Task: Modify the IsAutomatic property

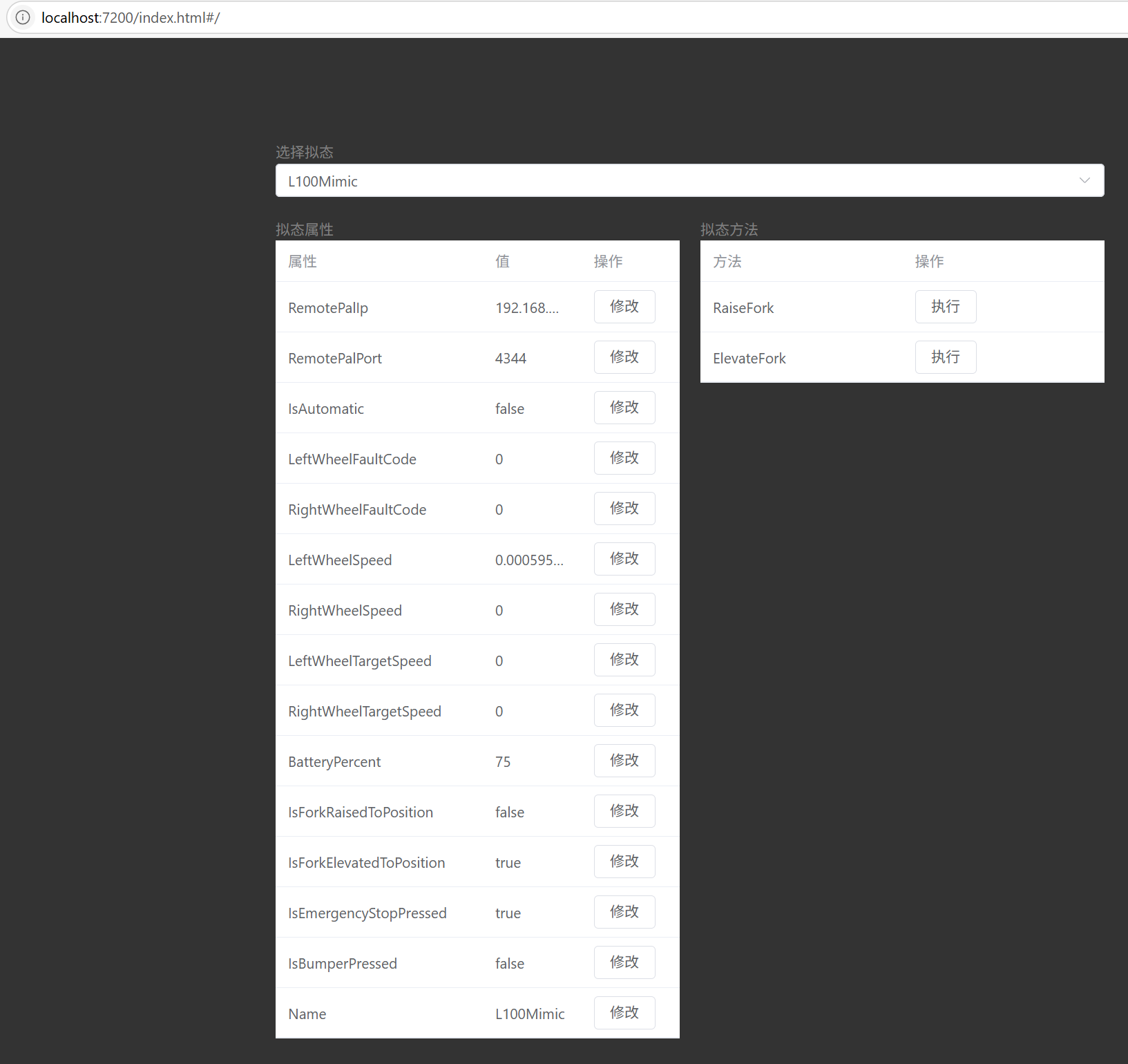Action: pyautogui.click(x=624, y=408)
